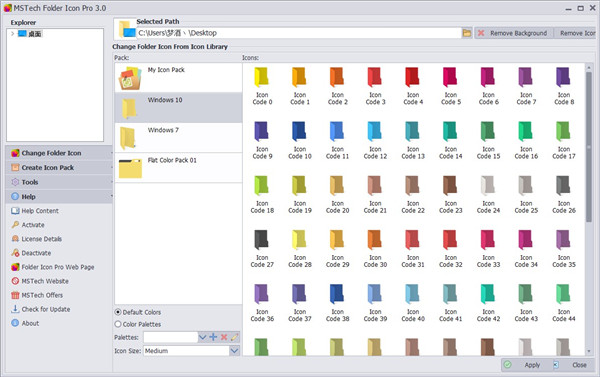Add a new palette with plus icon
Screen dimensions: 600x377
[213, 337]
